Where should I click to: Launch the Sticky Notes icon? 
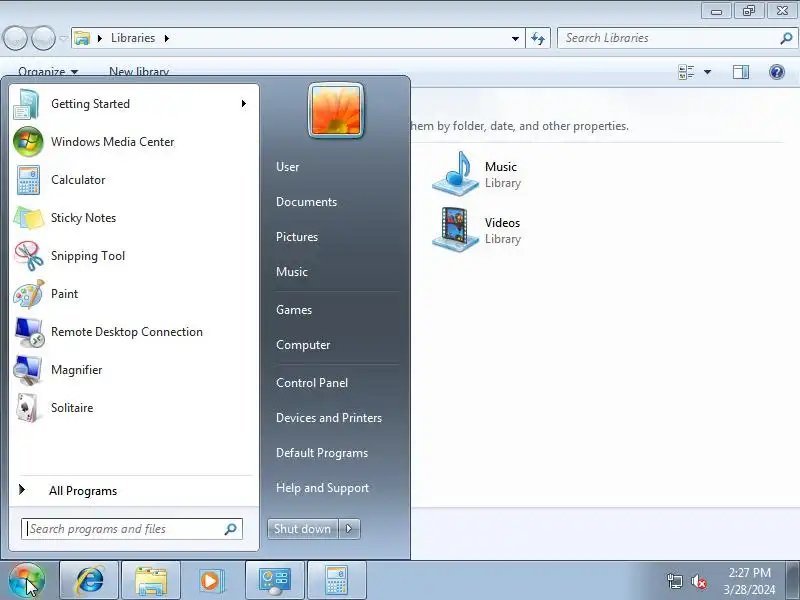[x=28, y=218]
